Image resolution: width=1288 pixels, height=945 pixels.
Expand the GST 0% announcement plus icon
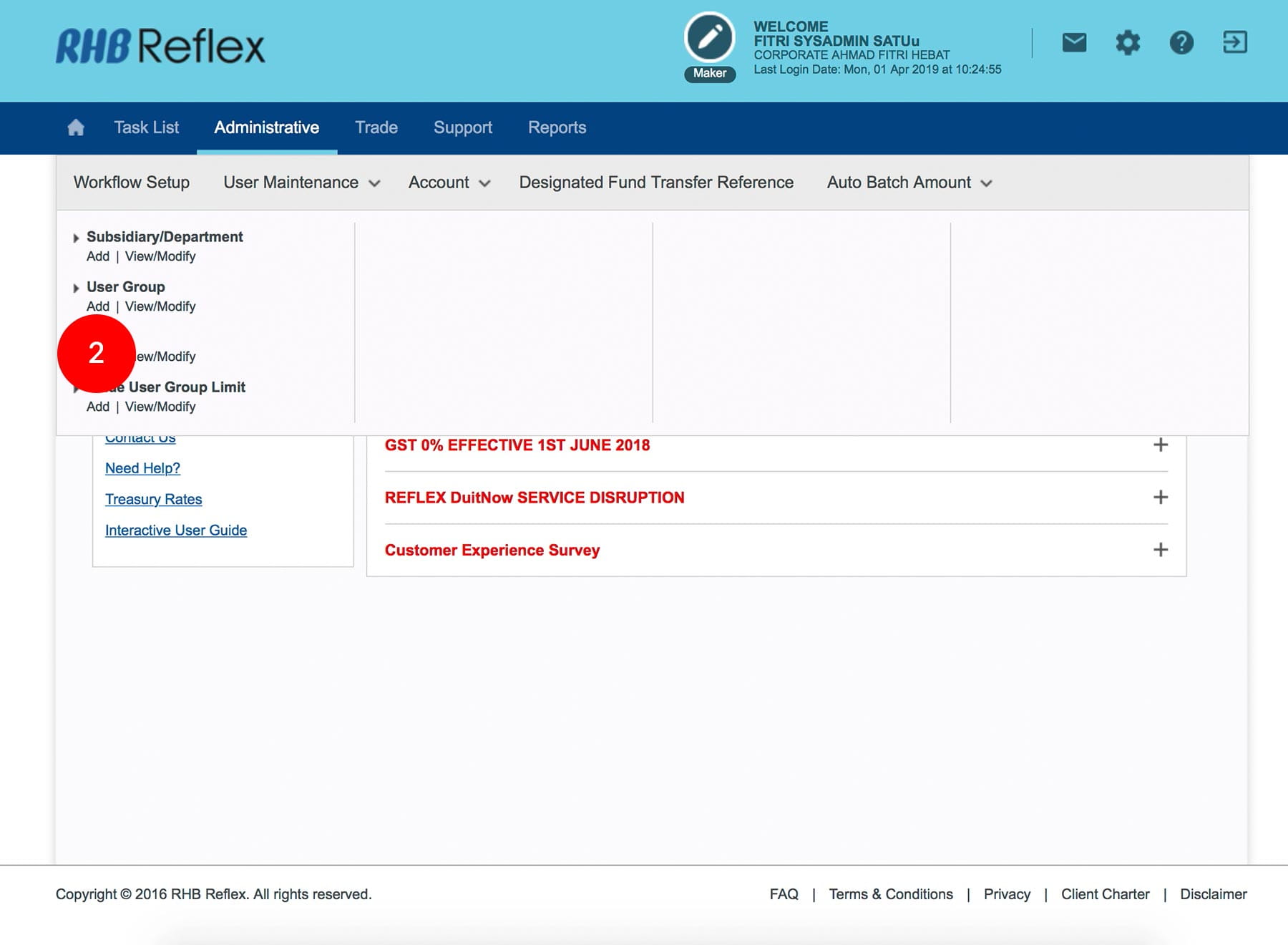pyautogui.click(x=1161, y=445)
